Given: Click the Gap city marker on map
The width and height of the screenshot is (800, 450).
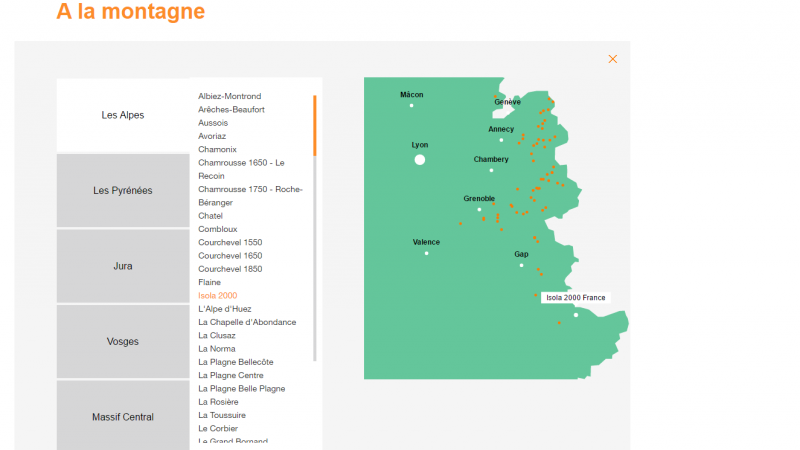Looking at the screenshot, I should tap(521, 266).
